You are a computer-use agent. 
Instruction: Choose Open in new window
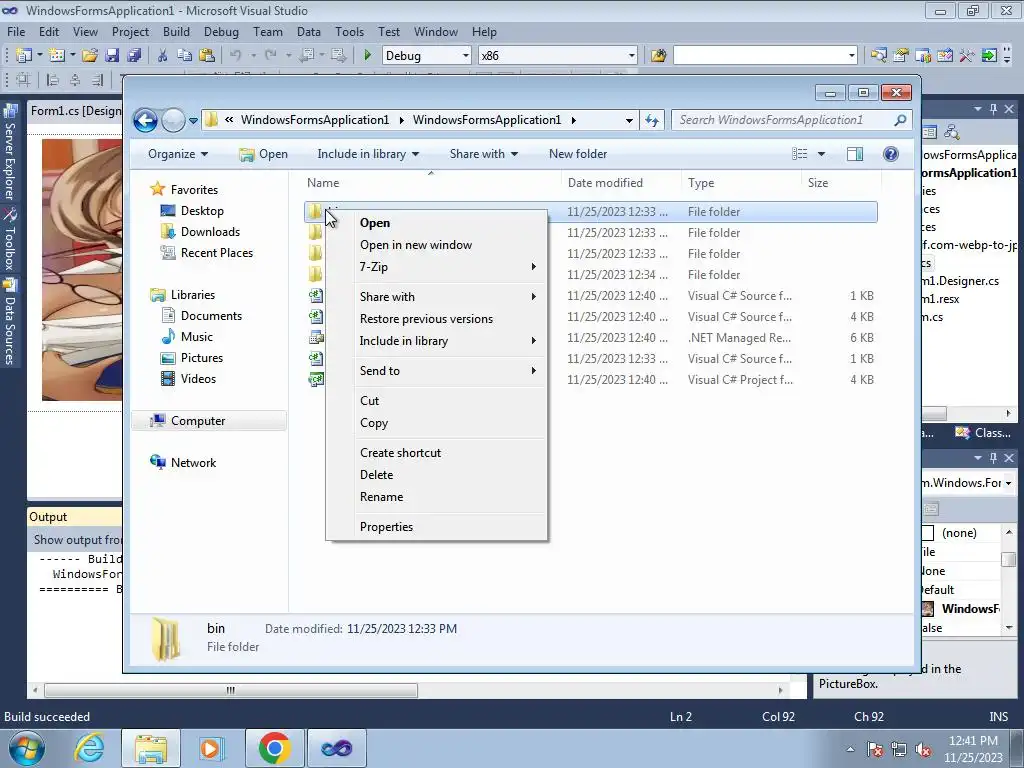click(436, 245)
